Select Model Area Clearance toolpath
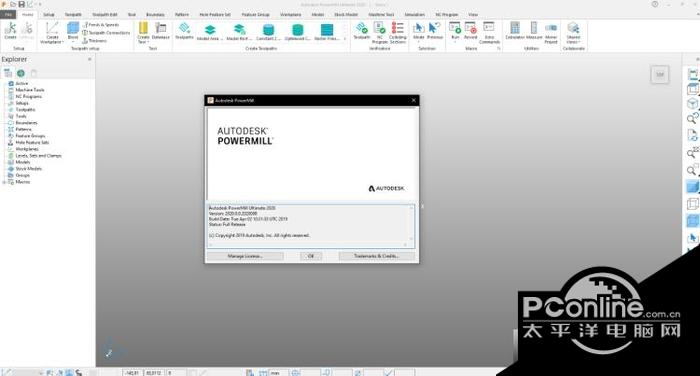Screen dimensions: 700x376 click(x=210, y=32)
